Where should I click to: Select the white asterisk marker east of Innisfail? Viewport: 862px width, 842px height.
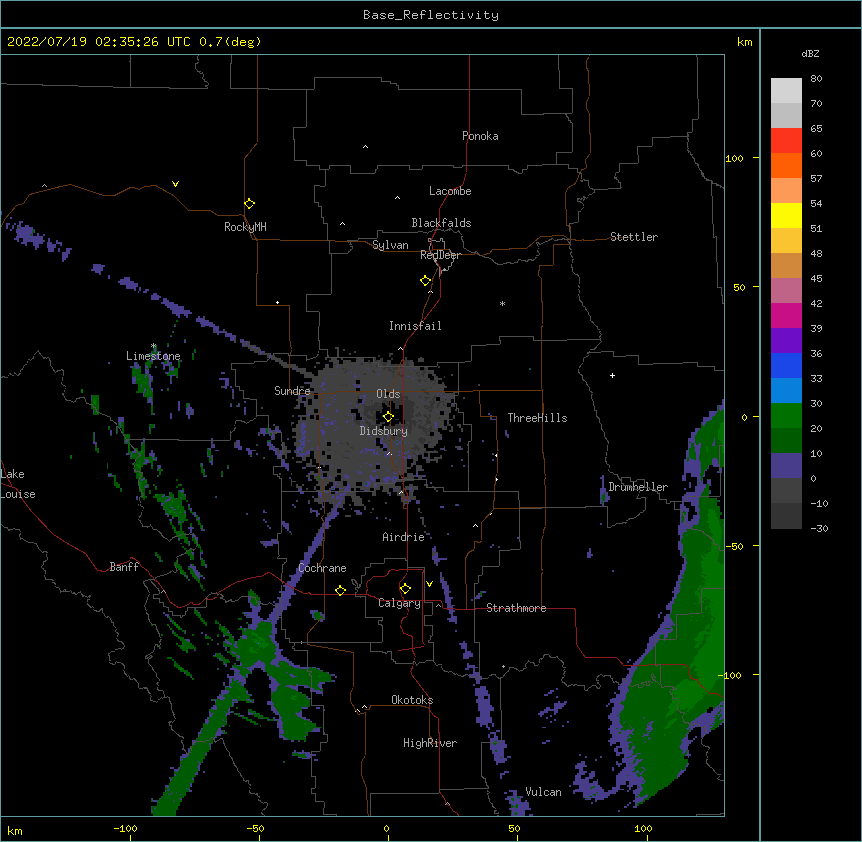[x=502, y=303]
